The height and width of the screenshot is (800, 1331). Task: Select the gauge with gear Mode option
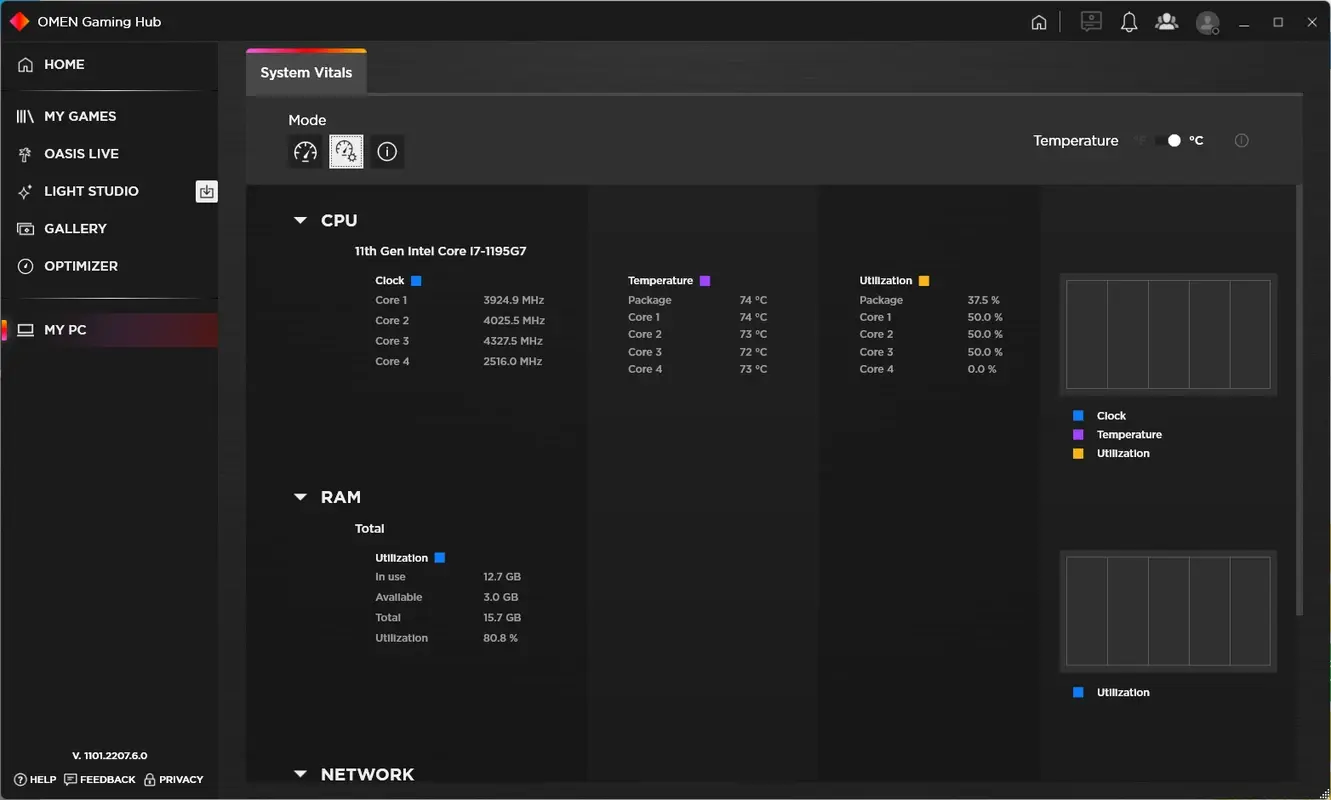click(x=346, y=151)
